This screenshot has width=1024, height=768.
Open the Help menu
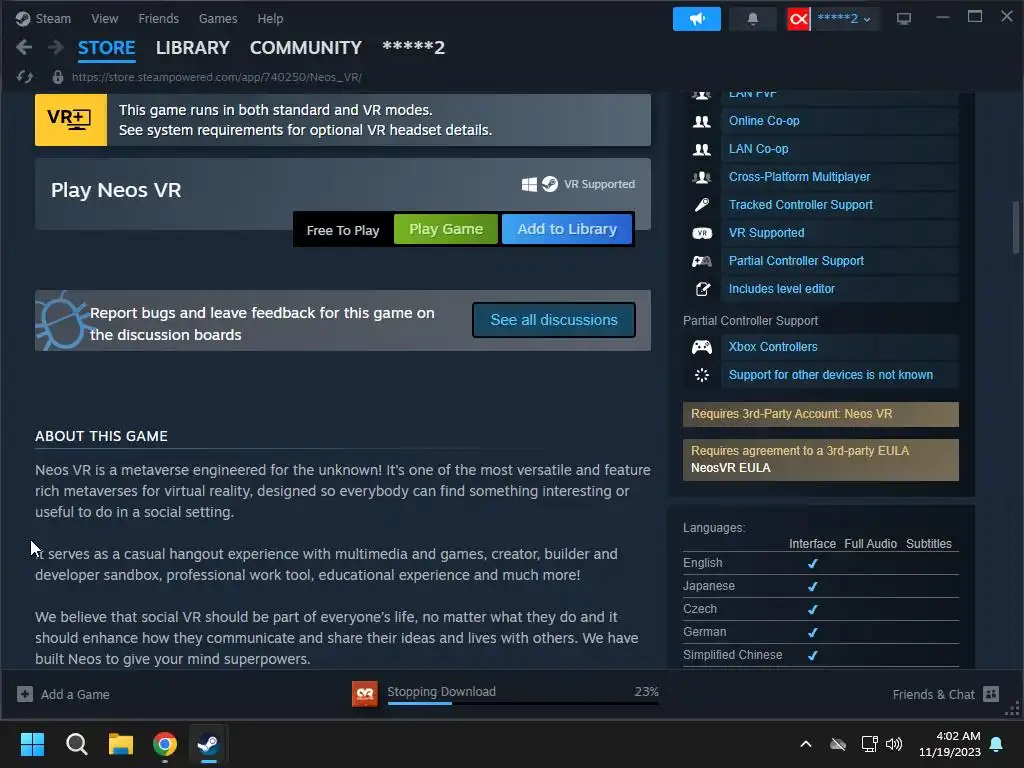click(270, 18)
